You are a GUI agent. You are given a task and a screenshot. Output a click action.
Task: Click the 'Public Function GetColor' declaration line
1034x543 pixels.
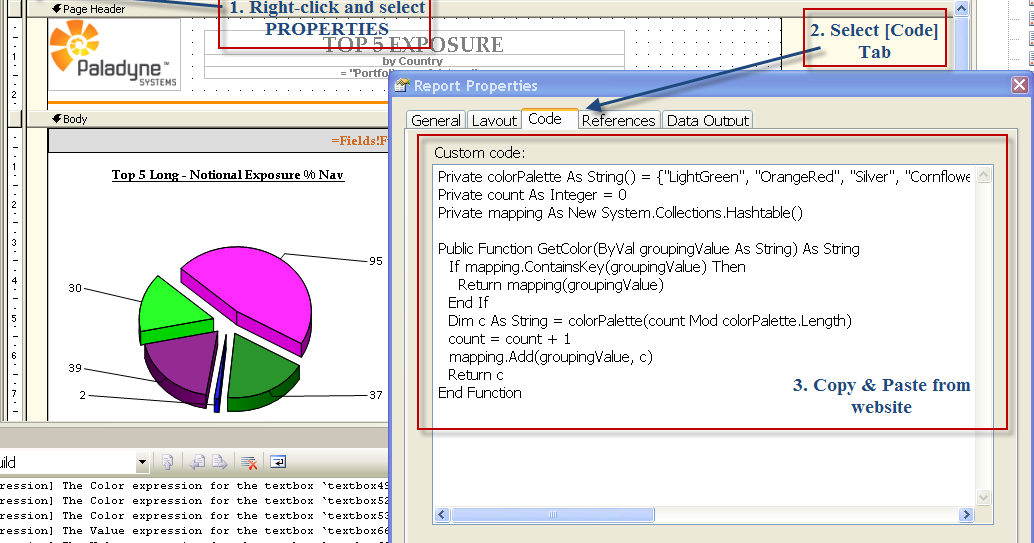649,249
